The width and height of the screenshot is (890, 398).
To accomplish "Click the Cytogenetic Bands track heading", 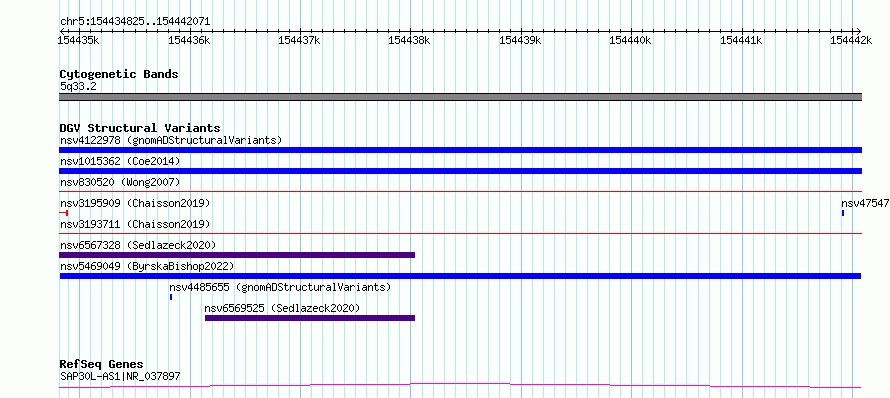I will tap(119, 74).
